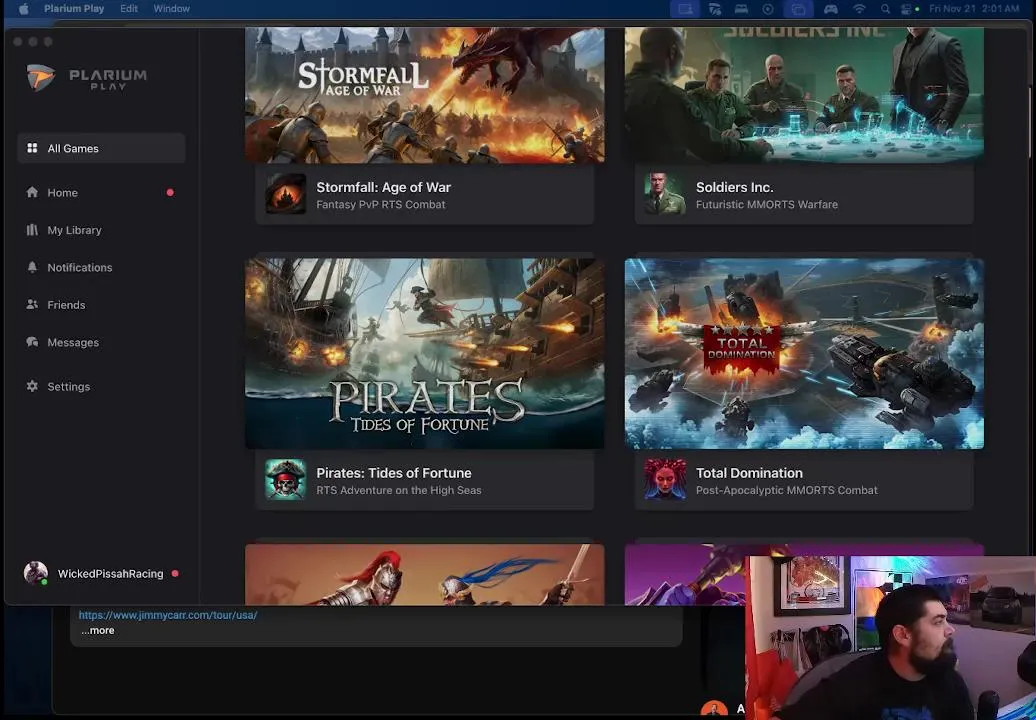Click the Friends people icon

(x=32, y=305)
